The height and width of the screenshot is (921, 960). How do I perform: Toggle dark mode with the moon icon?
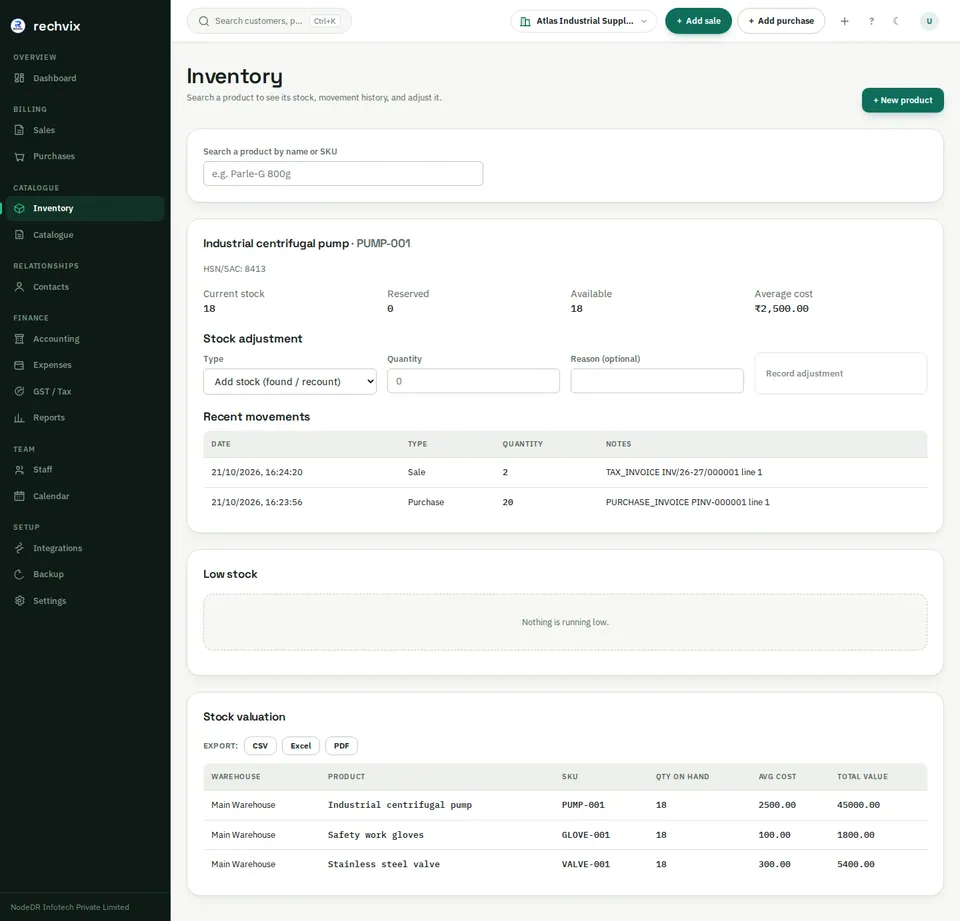coord(897,21)
